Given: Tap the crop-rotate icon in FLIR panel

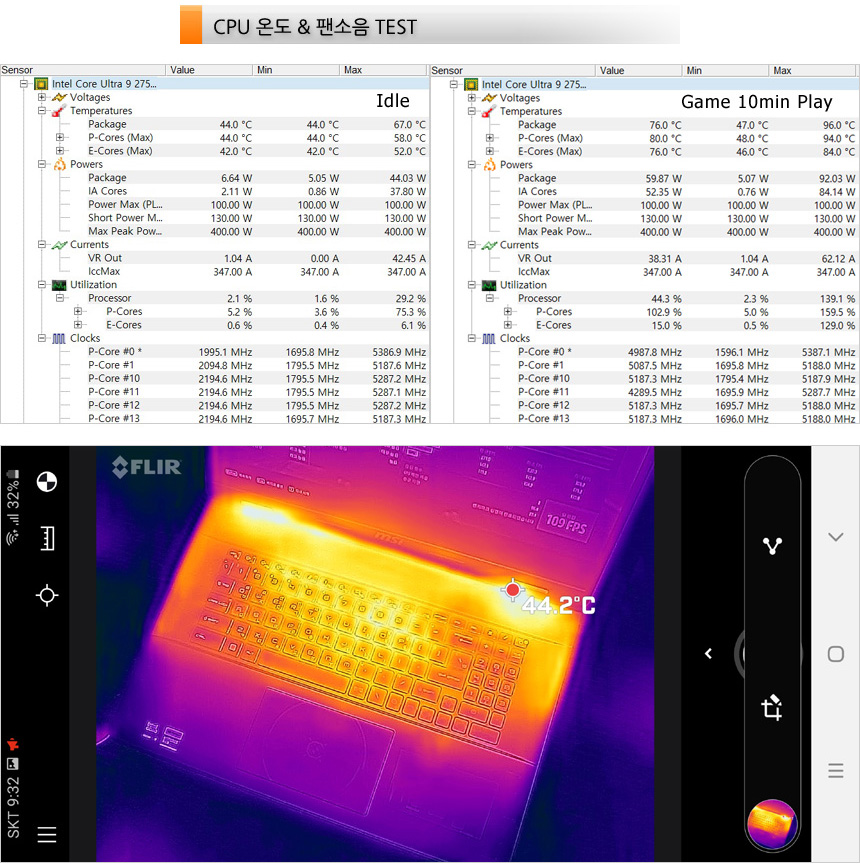Looking at the screenshot, I should 771,709.
